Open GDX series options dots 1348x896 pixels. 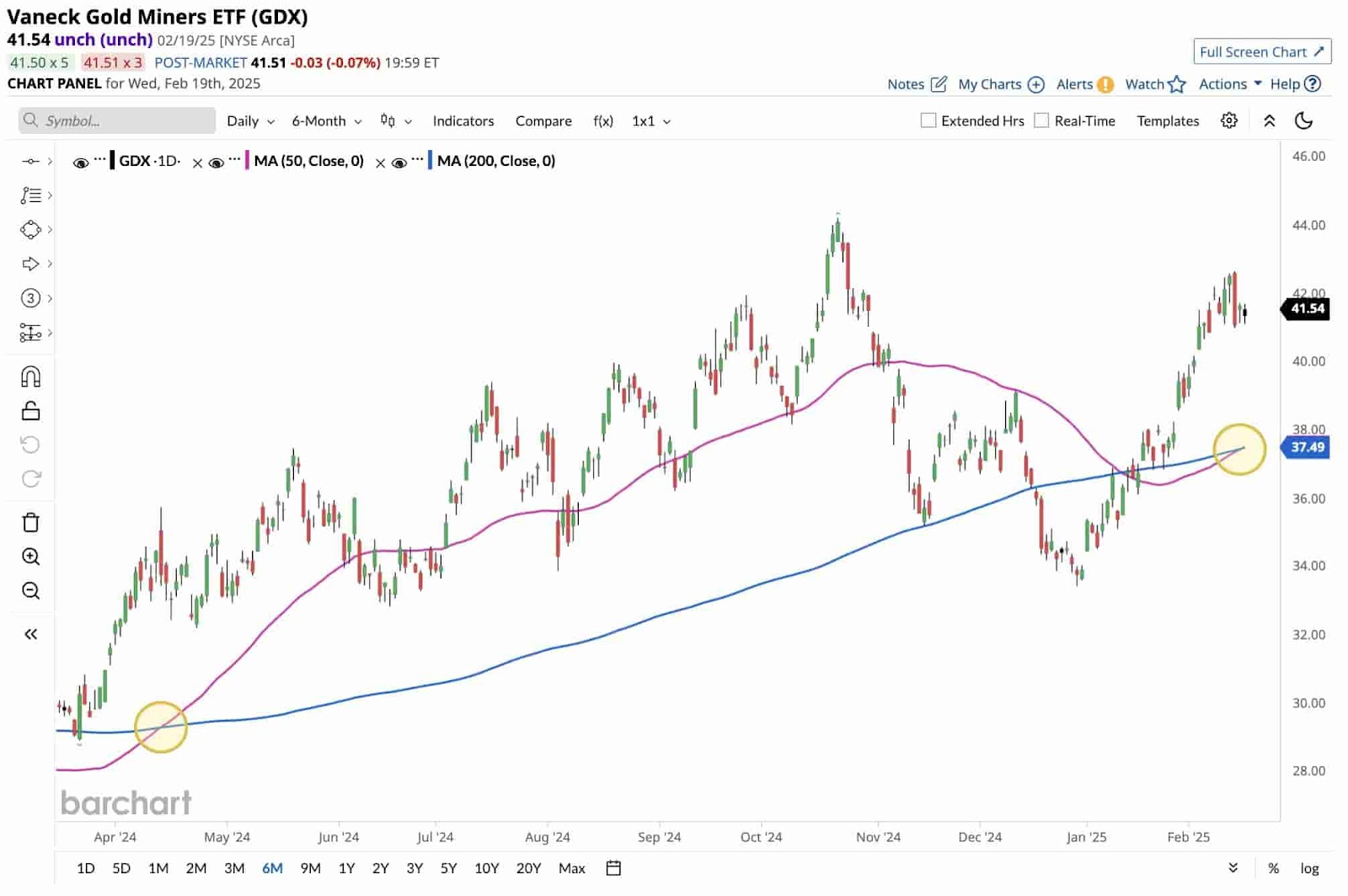pyautogui.click(x=100, y=159)
